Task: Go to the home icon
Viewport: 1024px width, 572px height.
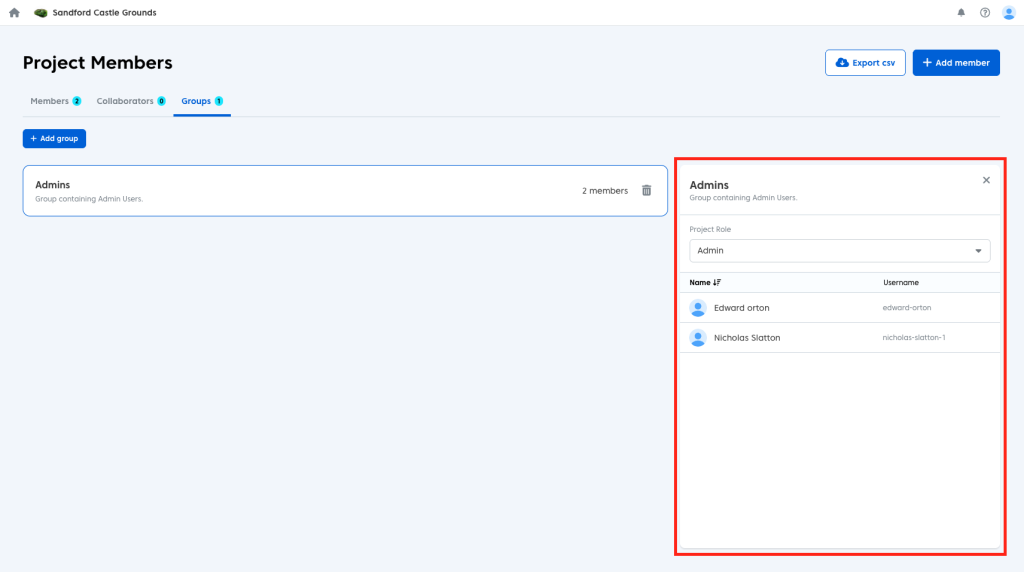Action: (14, 13)
